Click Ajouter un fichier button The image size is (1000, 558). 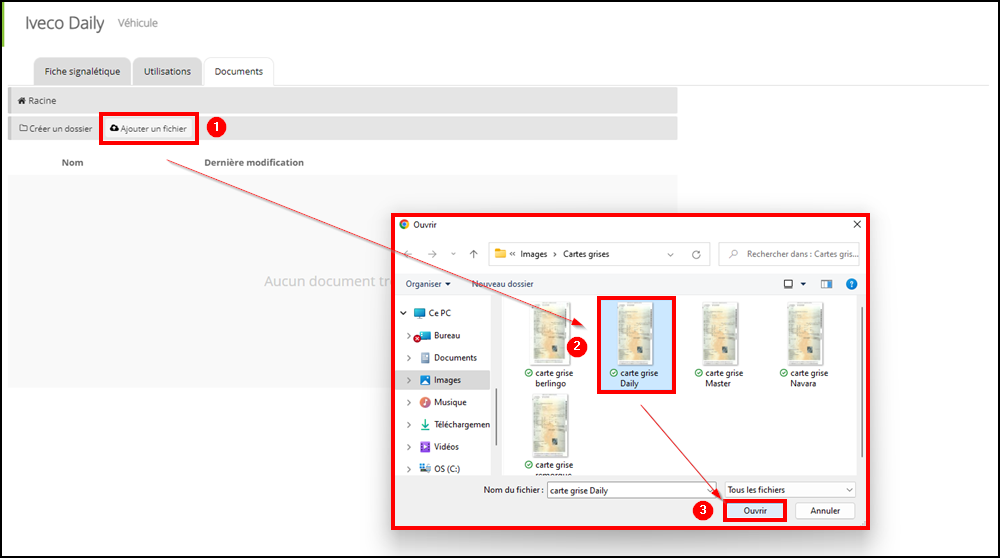coord(149,129)
